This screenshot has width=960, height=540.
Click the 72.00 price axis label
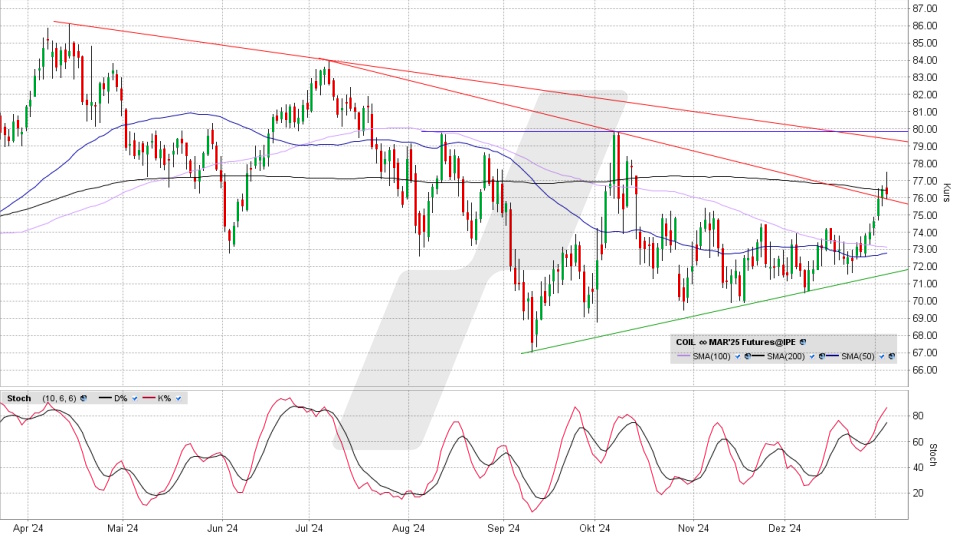coord(924,267)
